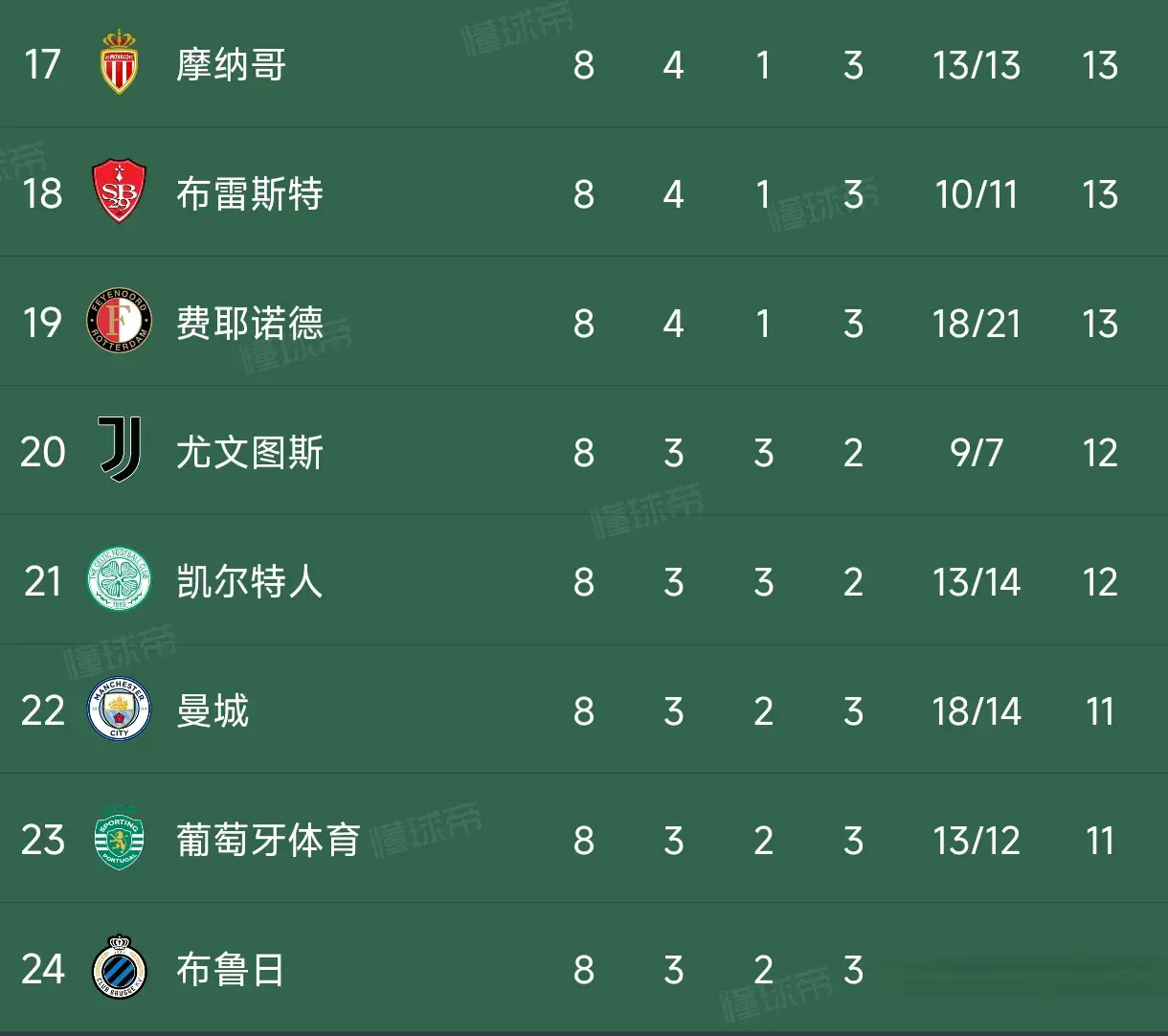
Task: Click the AS Monaco club crest
Action: (120, 62)
